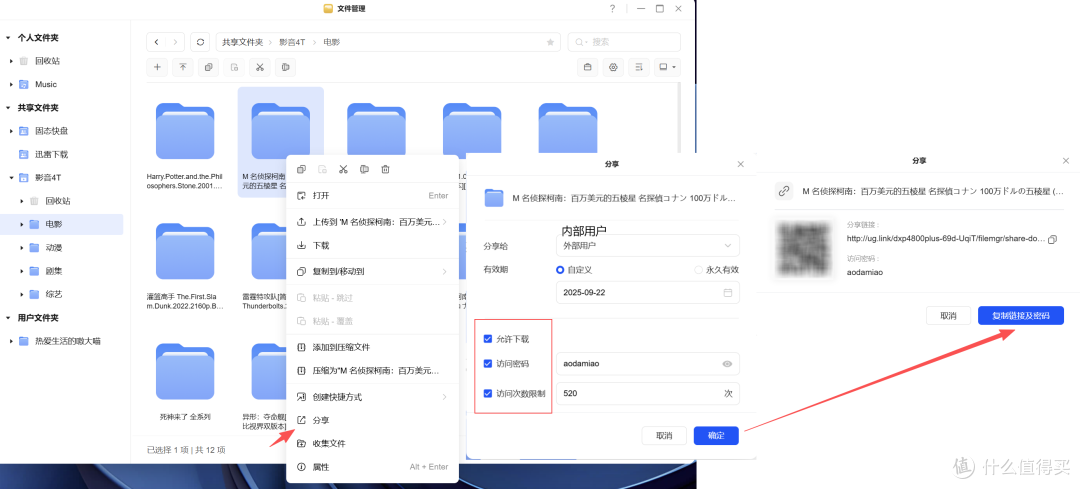The height and width of the screenshot is (489, 1080).
Task: Collapse the 个人文件夹 section
Action: tap(8, 38)
